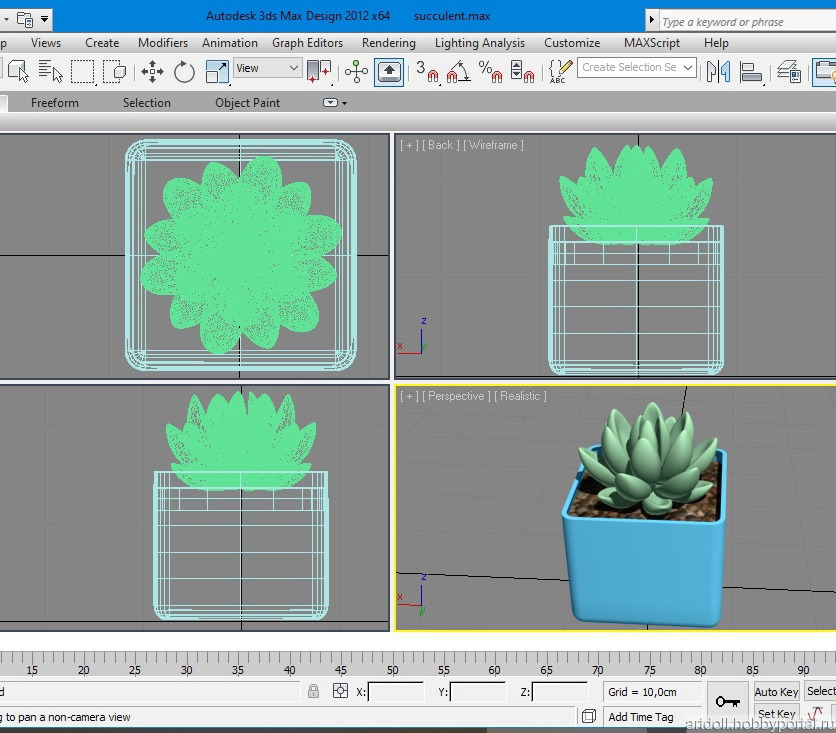Switch to the Object Paint tab

coord(247,103)
